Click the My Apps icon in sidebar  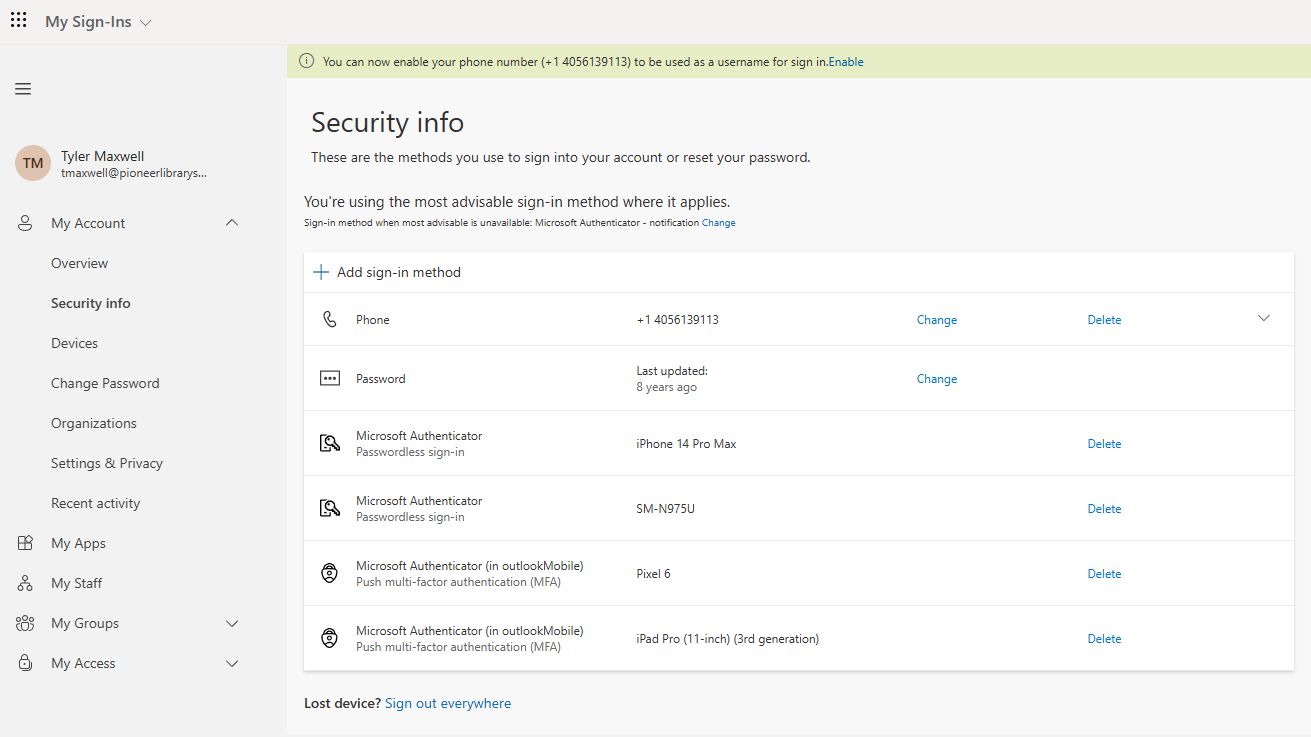(25, 543)
